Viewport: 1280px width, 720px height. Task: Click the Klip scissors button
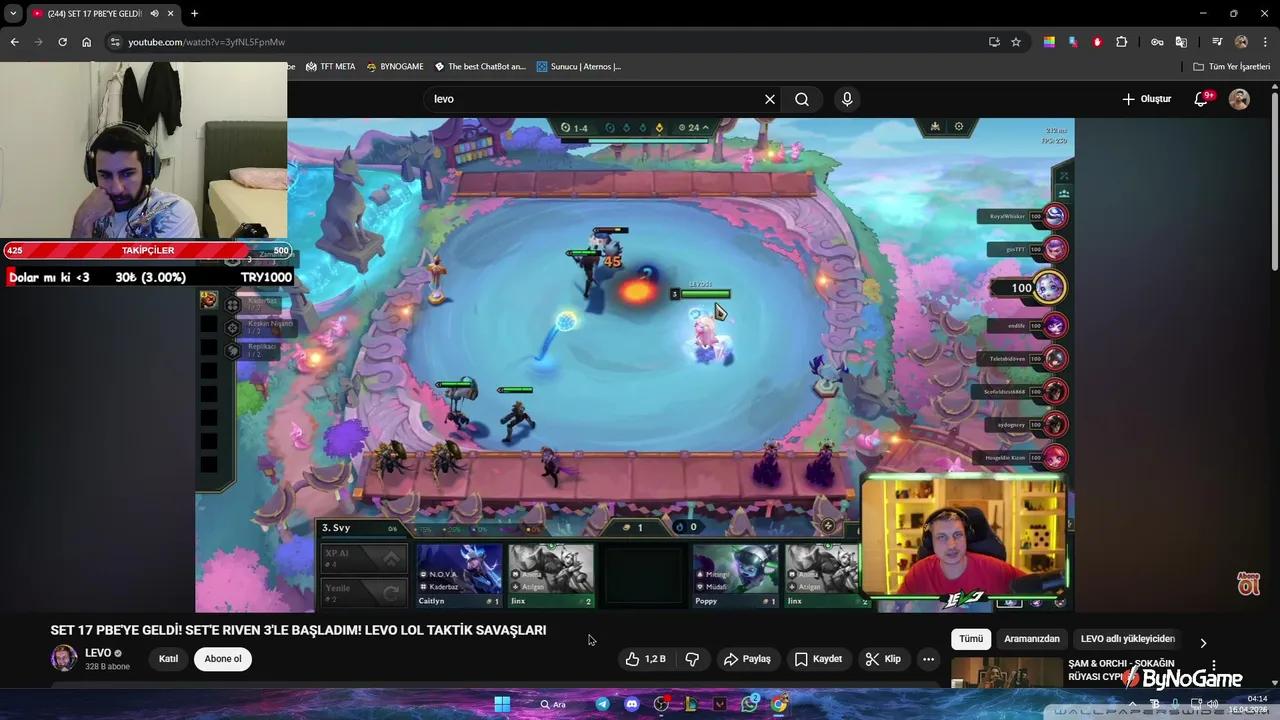tap(883, 659)
